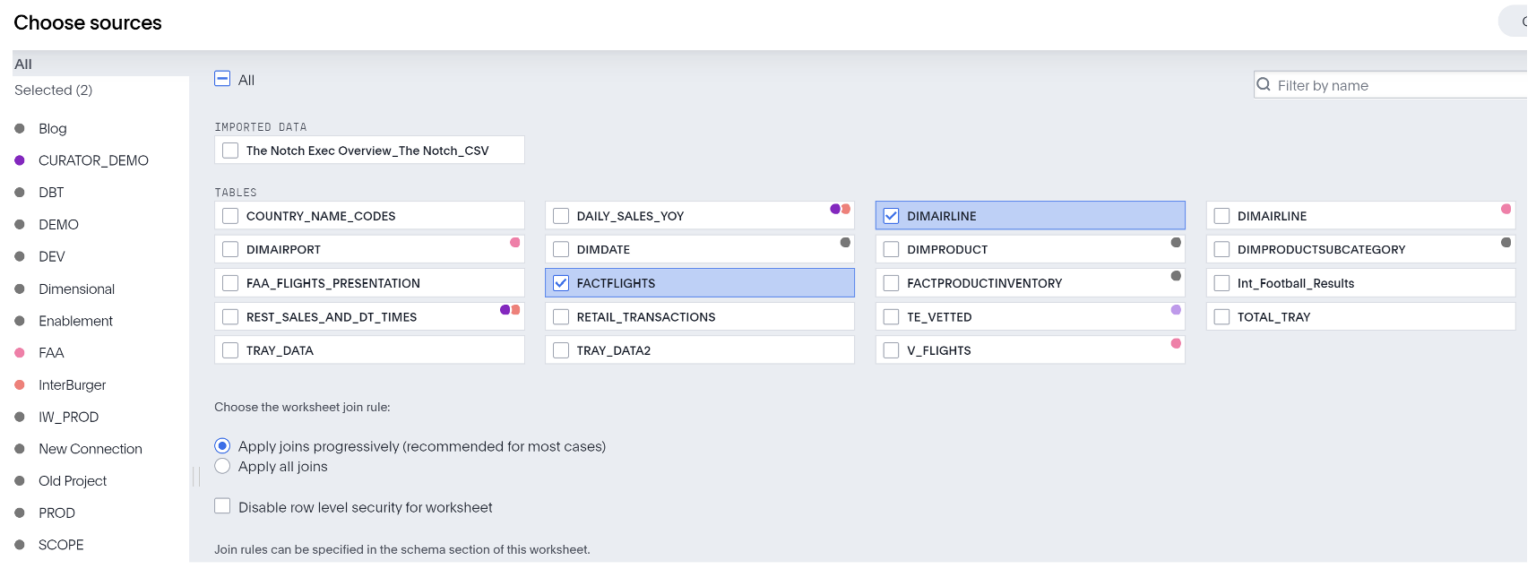Click the gray dot on DIMDATE row
Image resolution: width=1536 pixels, height=586 pixels.
pos(844,243)
